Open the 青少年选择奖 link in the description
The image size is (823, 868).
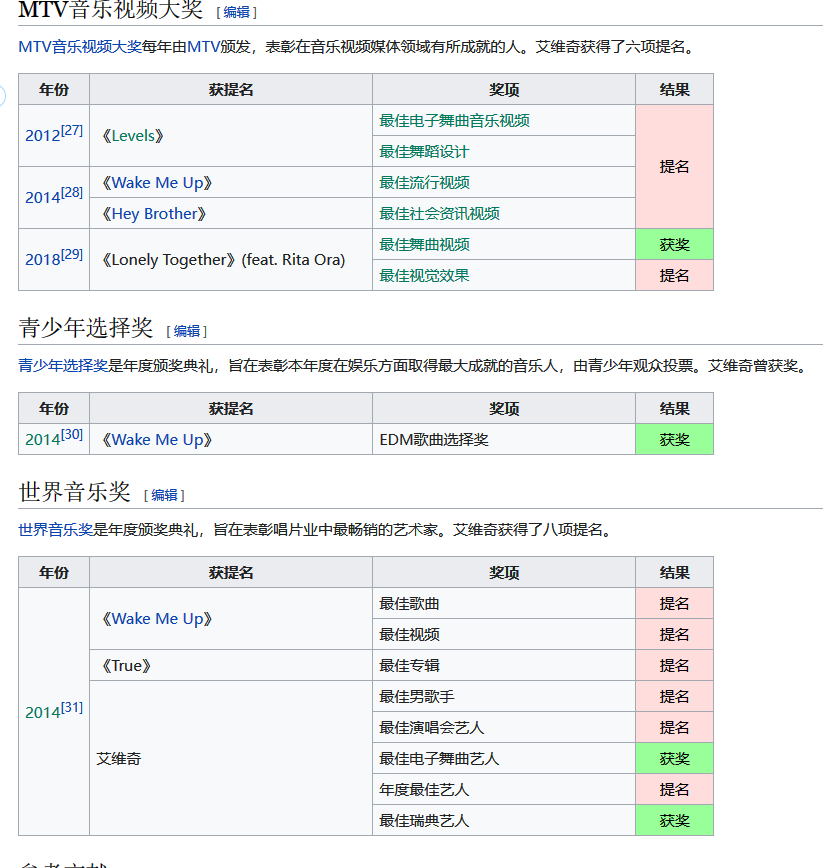(63, 365)
